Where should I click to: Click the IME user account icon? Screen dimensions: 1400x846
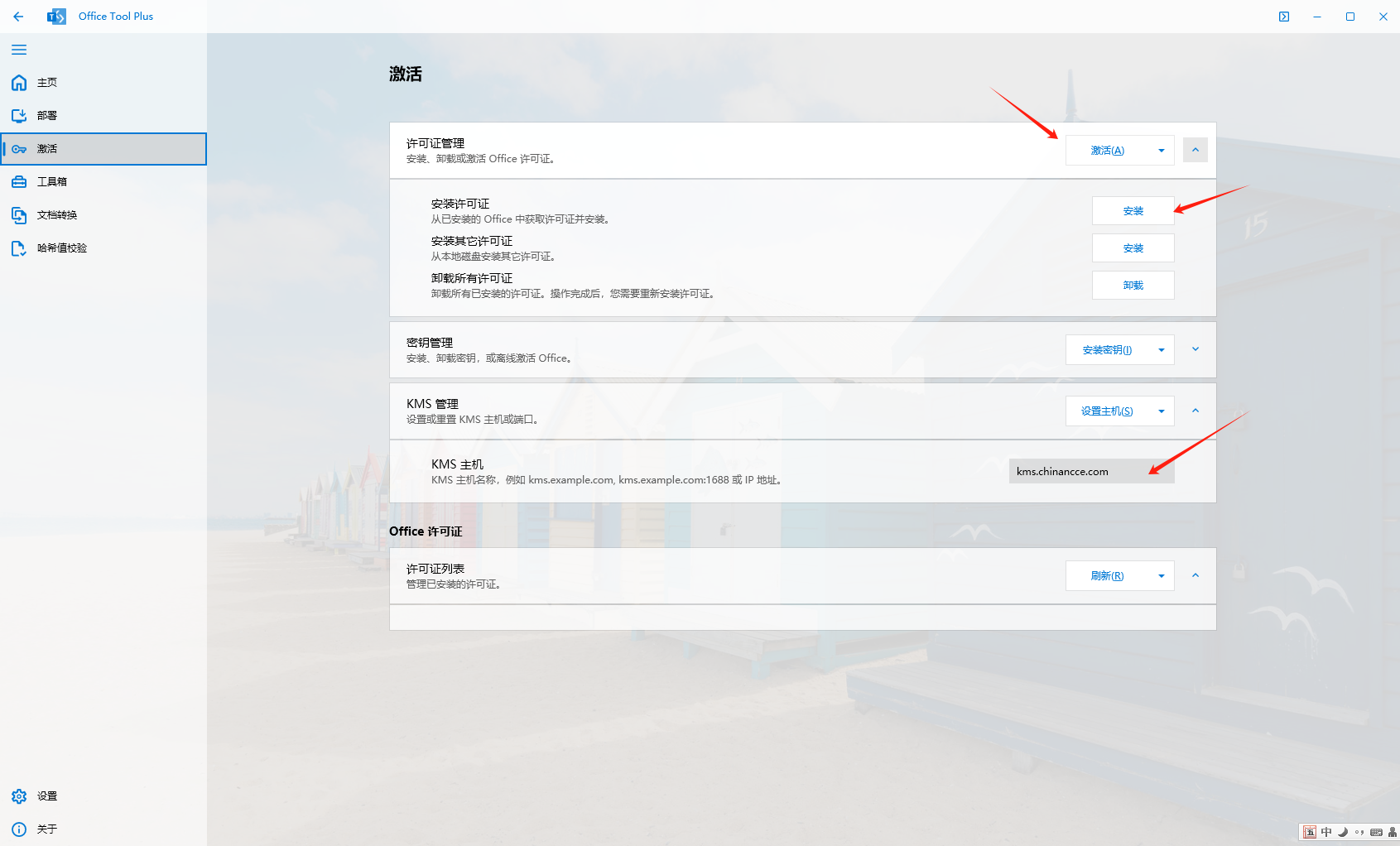(1393, 833)
